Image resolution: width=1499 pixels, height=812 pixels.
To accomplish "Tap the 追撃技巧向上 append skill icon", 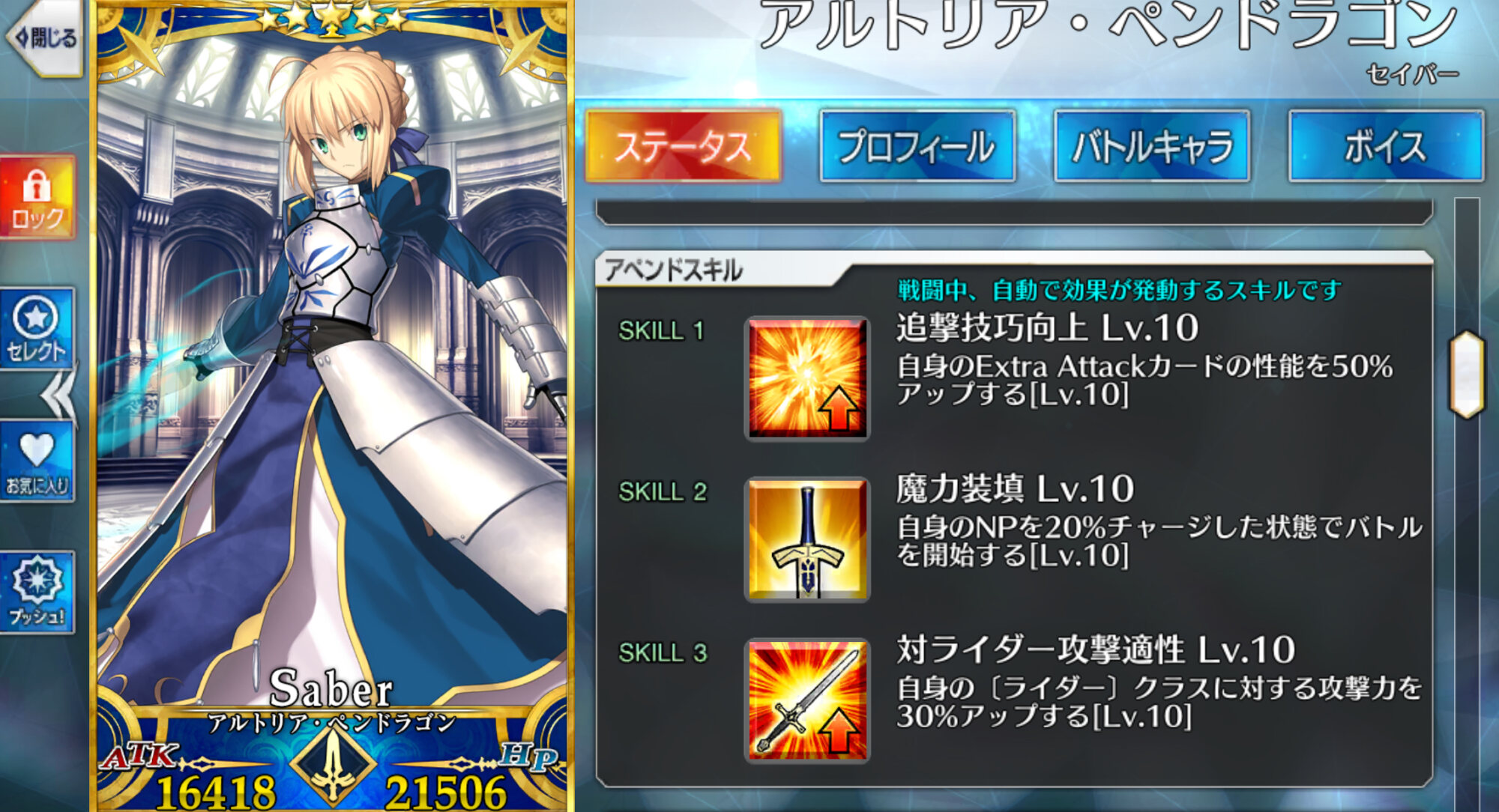I will 807,378.
